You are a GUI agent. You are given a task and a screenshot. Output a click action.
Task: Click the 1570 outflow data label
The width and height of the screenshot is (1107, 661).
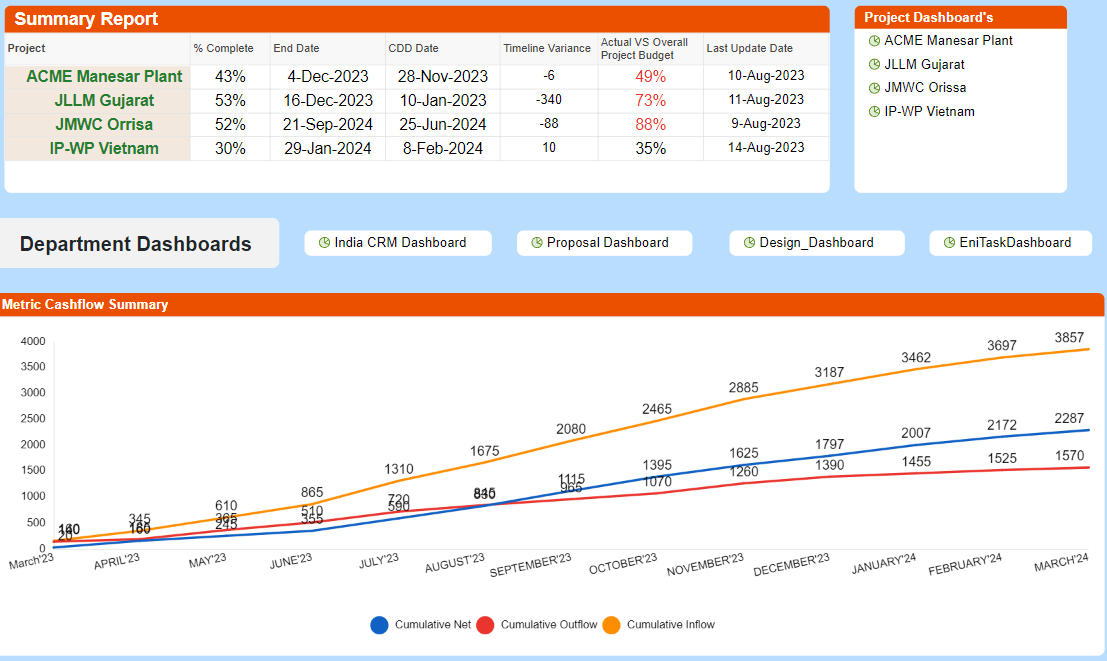point(1069,456)
